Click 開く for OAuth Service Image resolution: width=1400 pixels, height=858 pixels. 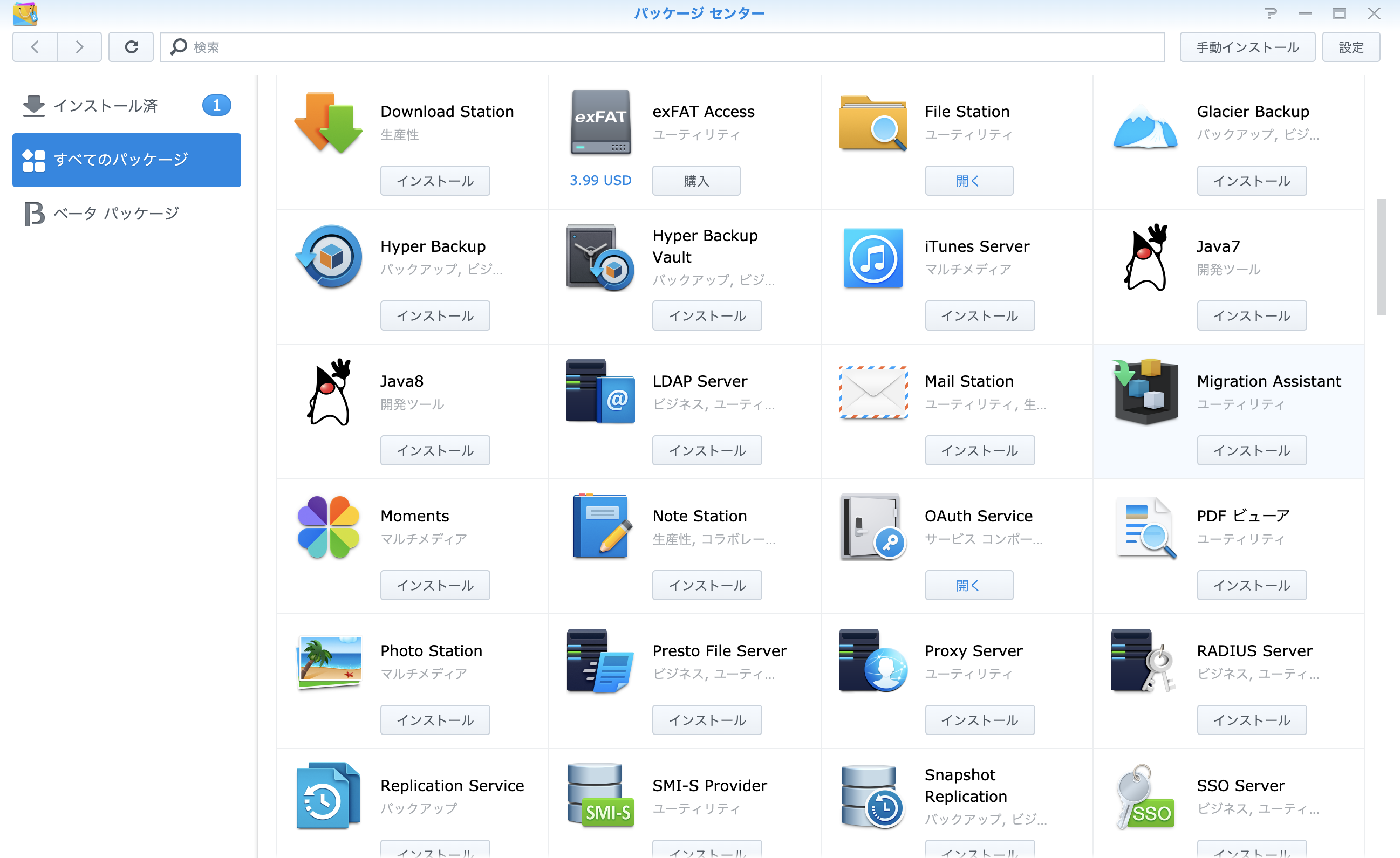(969, 585)
